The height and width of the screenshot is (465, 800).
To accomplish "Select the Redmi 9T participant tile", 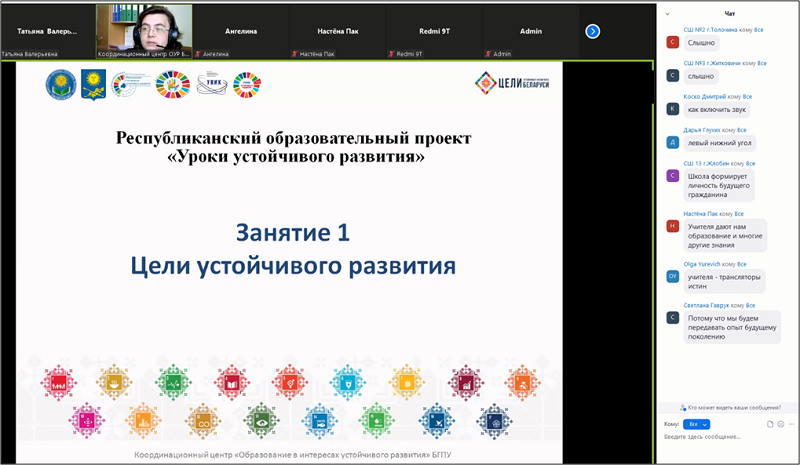I will coord(434,31).
